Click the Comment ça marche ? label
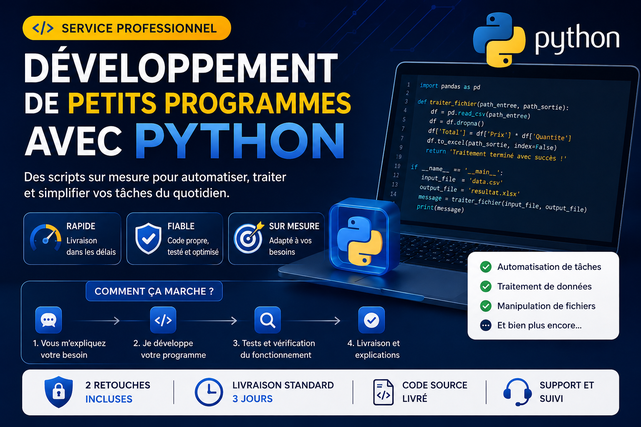This screenshot has width=641, height=427. (154, 291)
